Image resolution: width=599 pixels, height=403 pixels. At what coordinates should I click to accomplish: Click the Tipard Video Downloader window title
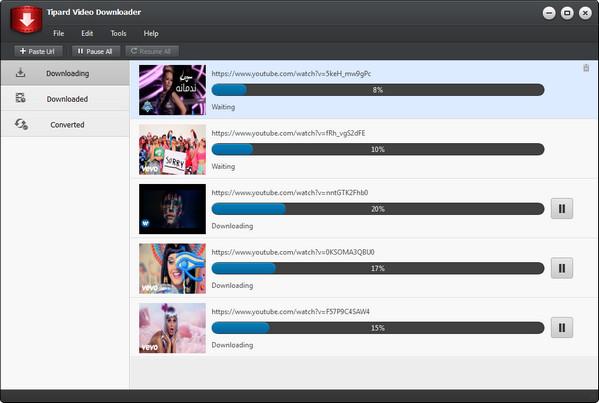pos(94,12)
